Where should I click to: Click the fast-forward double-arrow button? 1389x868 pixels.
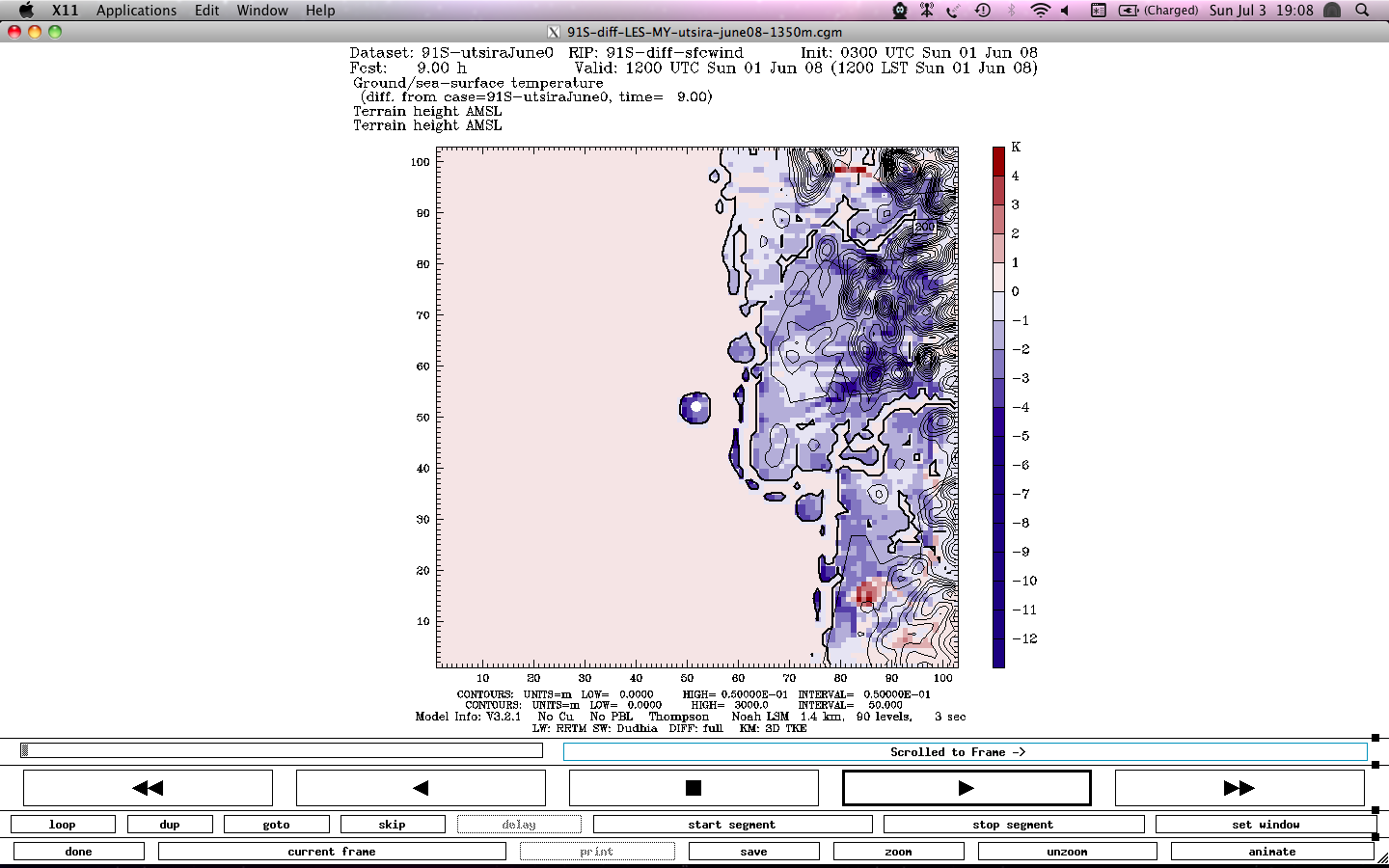click(x=1239, y=788)
